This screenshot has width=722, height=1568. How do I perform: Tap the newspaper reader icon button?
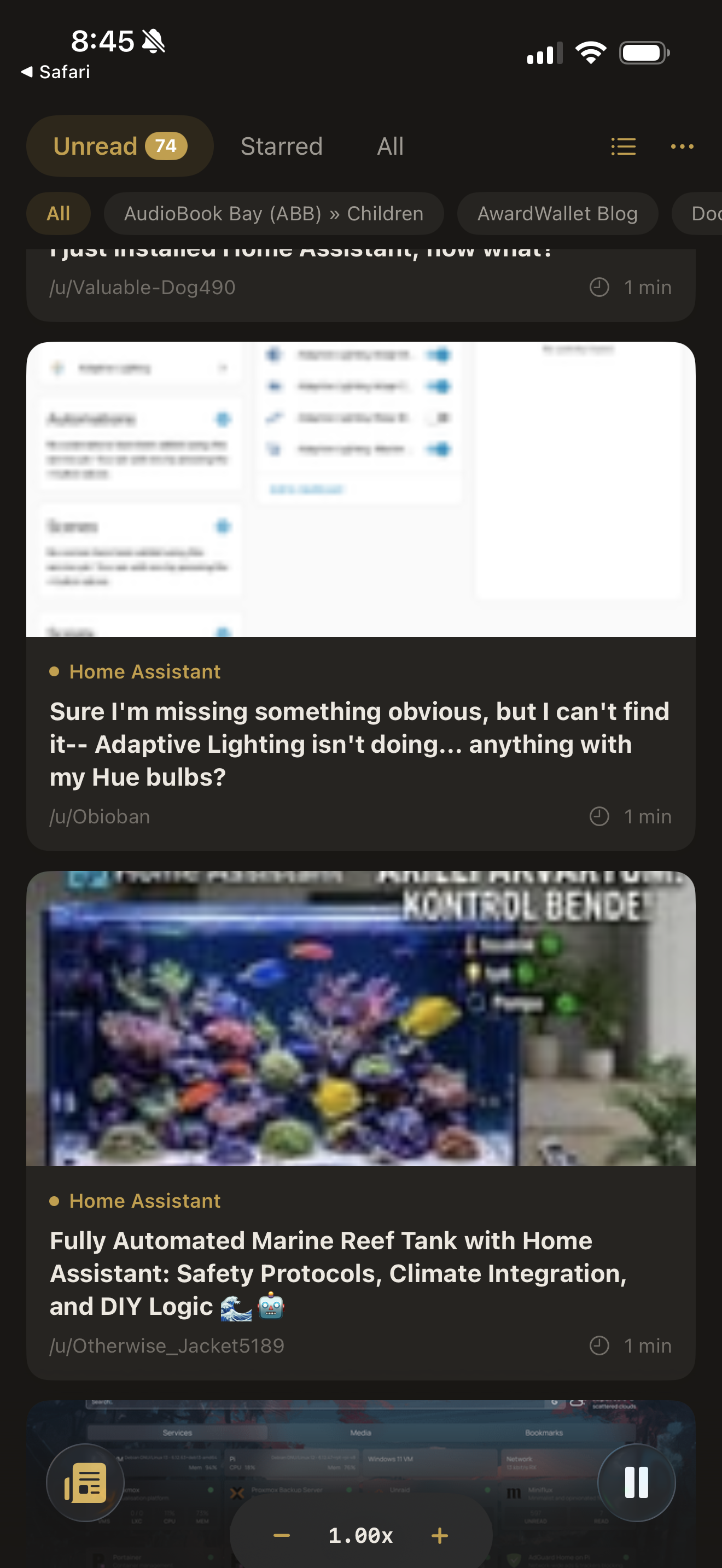coord(85,1482)
